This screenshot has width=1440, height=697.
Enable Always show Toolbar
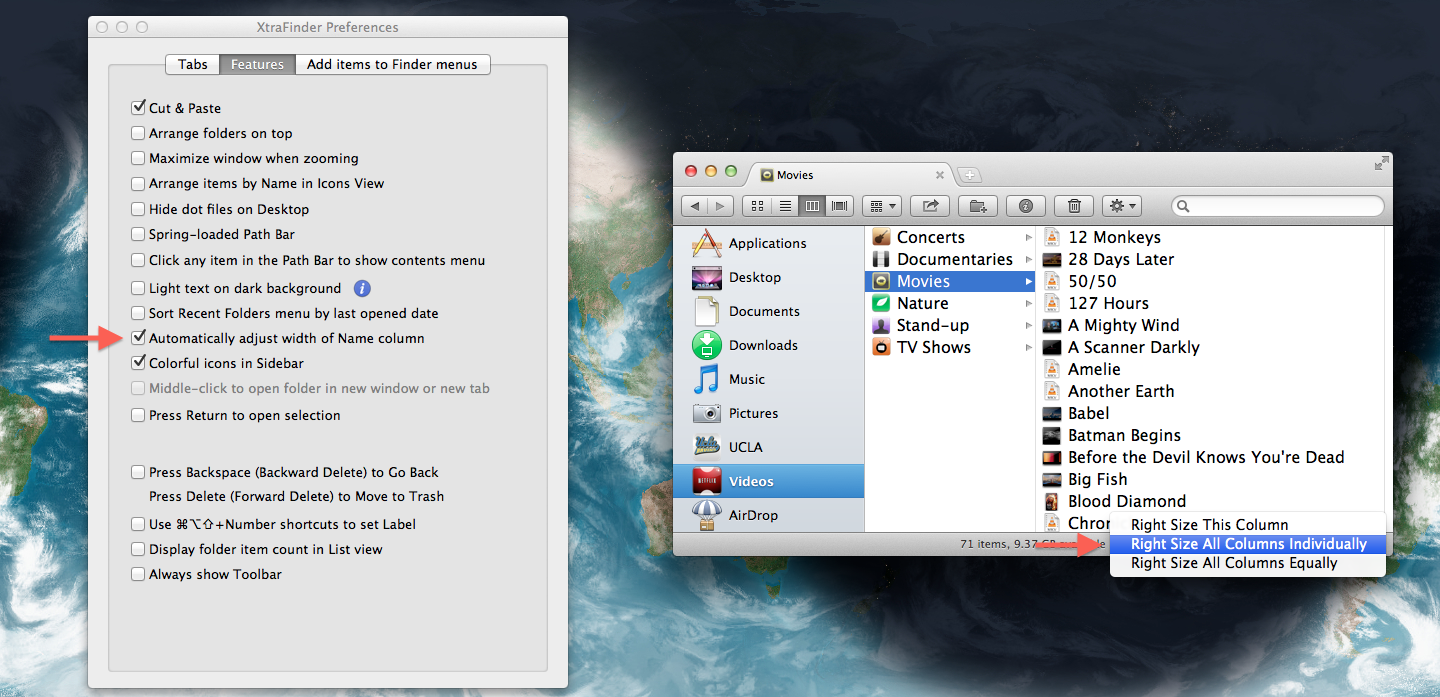[138, 574]
